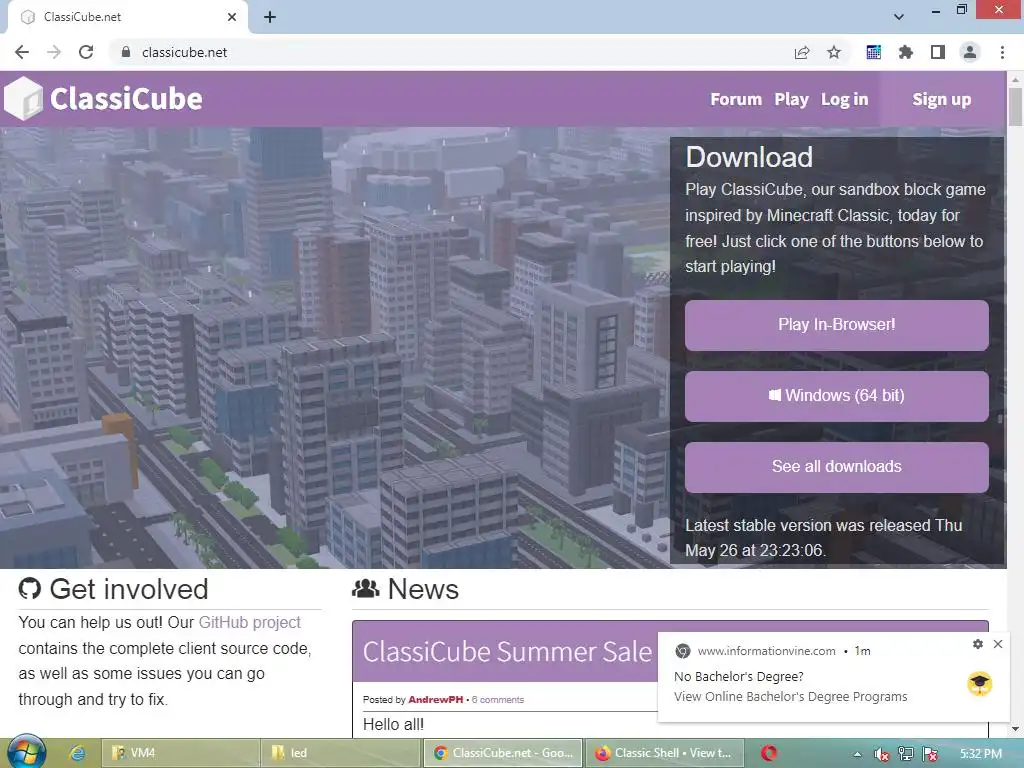
Task: Switch to Classic Shell Firefox taskbar window
Action: click(x=665, y=753)
